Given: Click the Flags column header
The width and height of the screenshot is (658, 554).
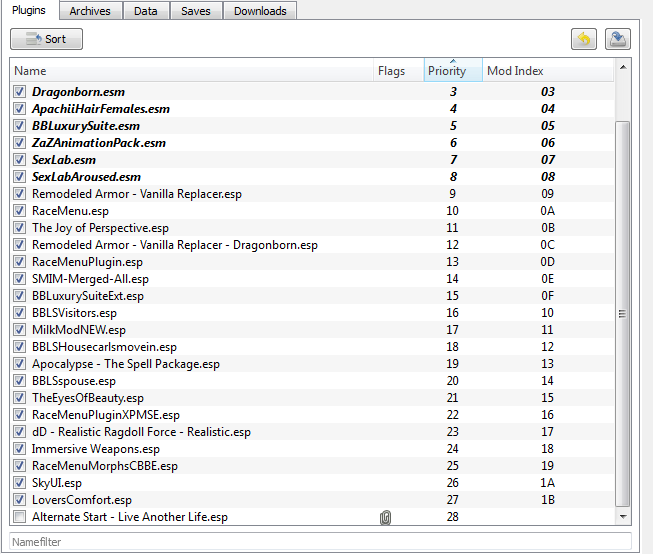Looking at the screenshot, I should [x=399, y=71].
